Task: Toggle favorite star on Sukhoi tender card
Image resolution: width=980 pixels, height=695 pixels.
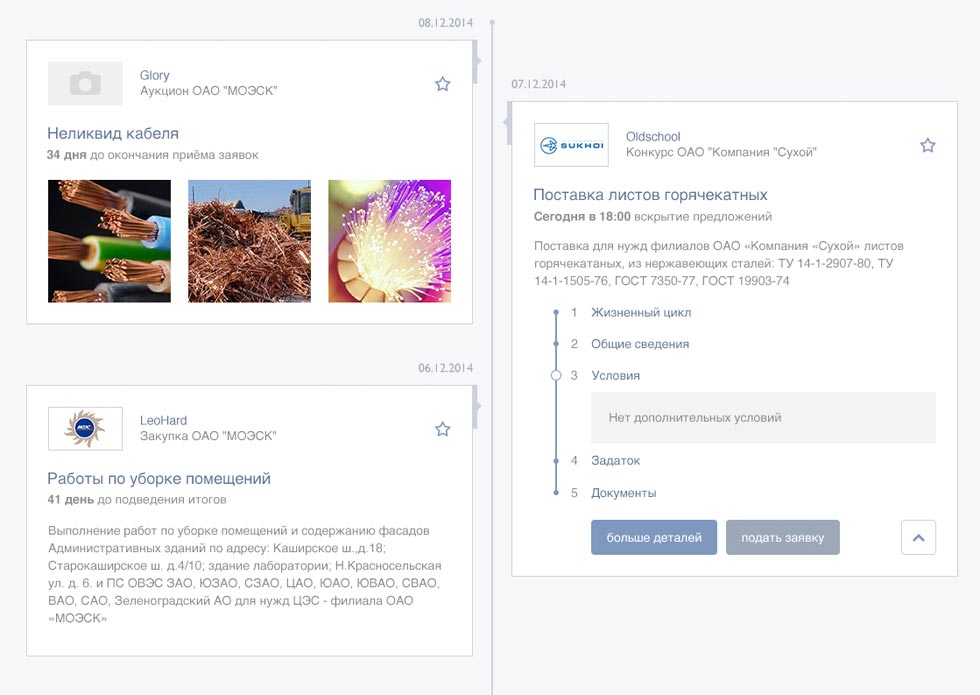Action: pos(927,145)
